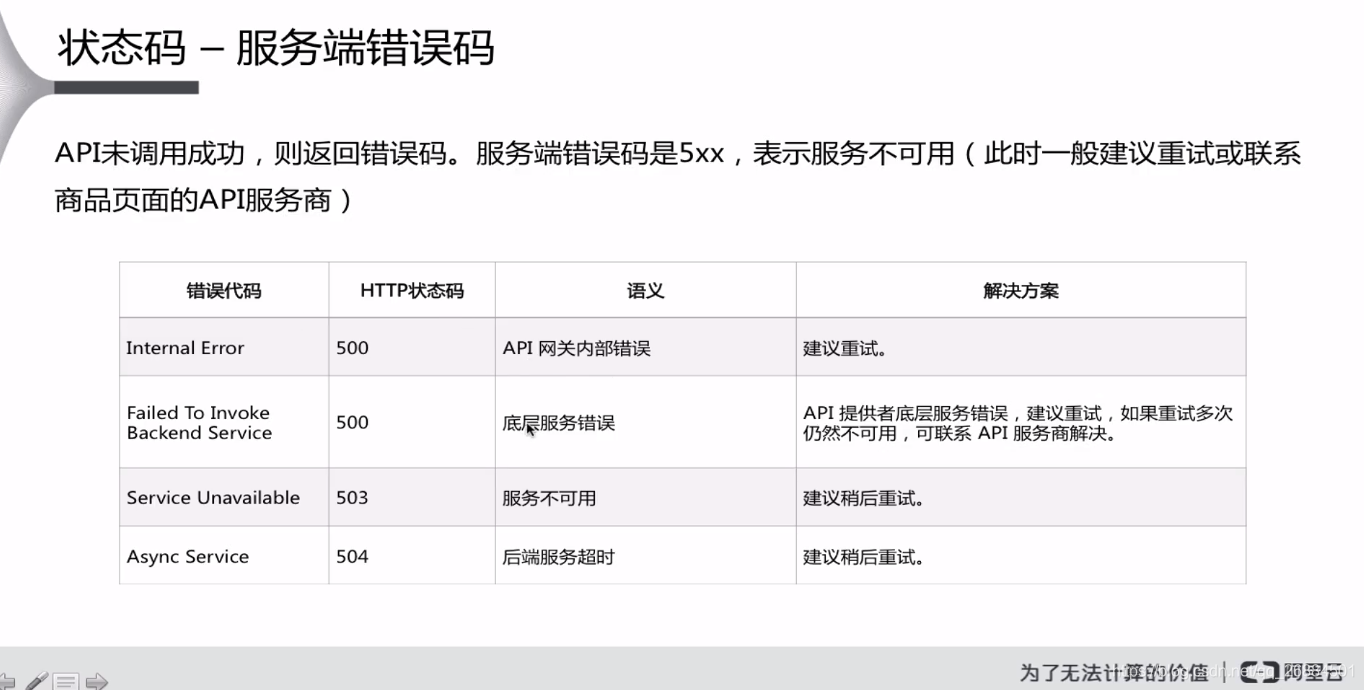Select the 解决方案 column header
1364x690 pixels.
1021,291
